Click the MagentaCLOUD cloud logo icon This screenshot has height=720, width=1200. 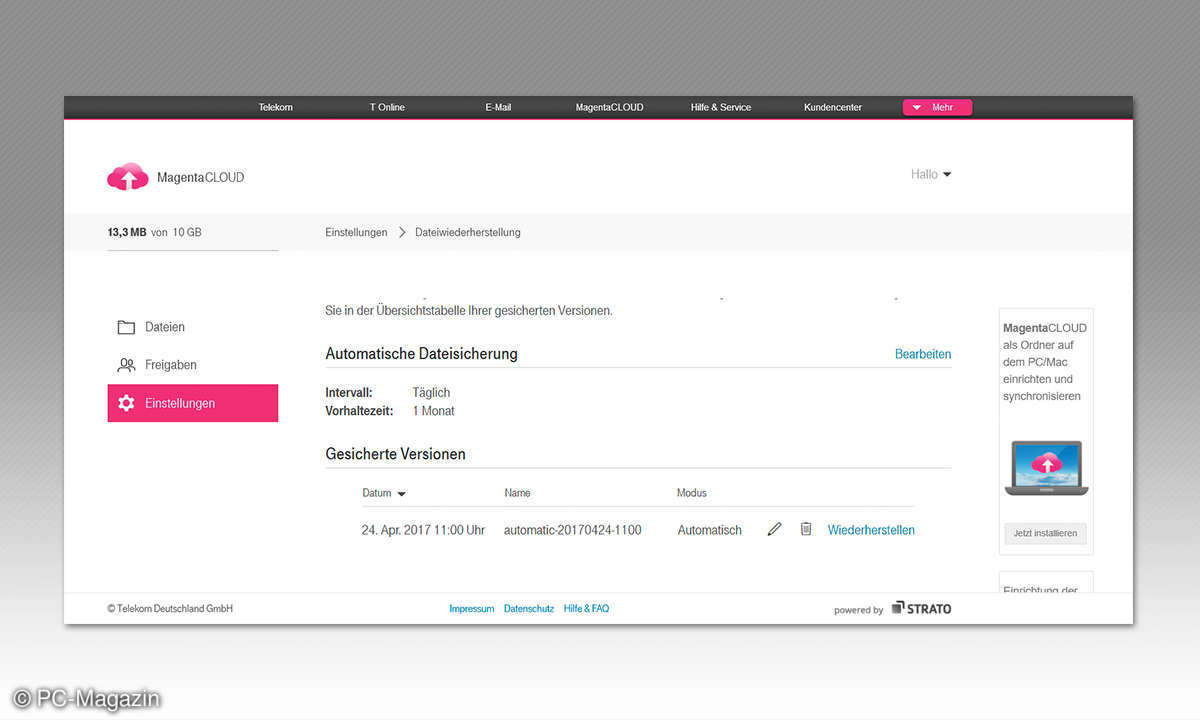click(x=127, y=177)
